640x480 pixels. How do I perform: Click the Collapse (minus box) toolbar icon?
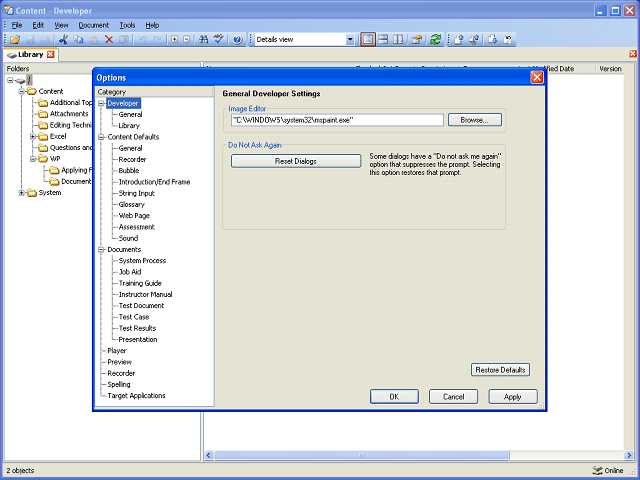pyautogui.click(x=187, y=40)
